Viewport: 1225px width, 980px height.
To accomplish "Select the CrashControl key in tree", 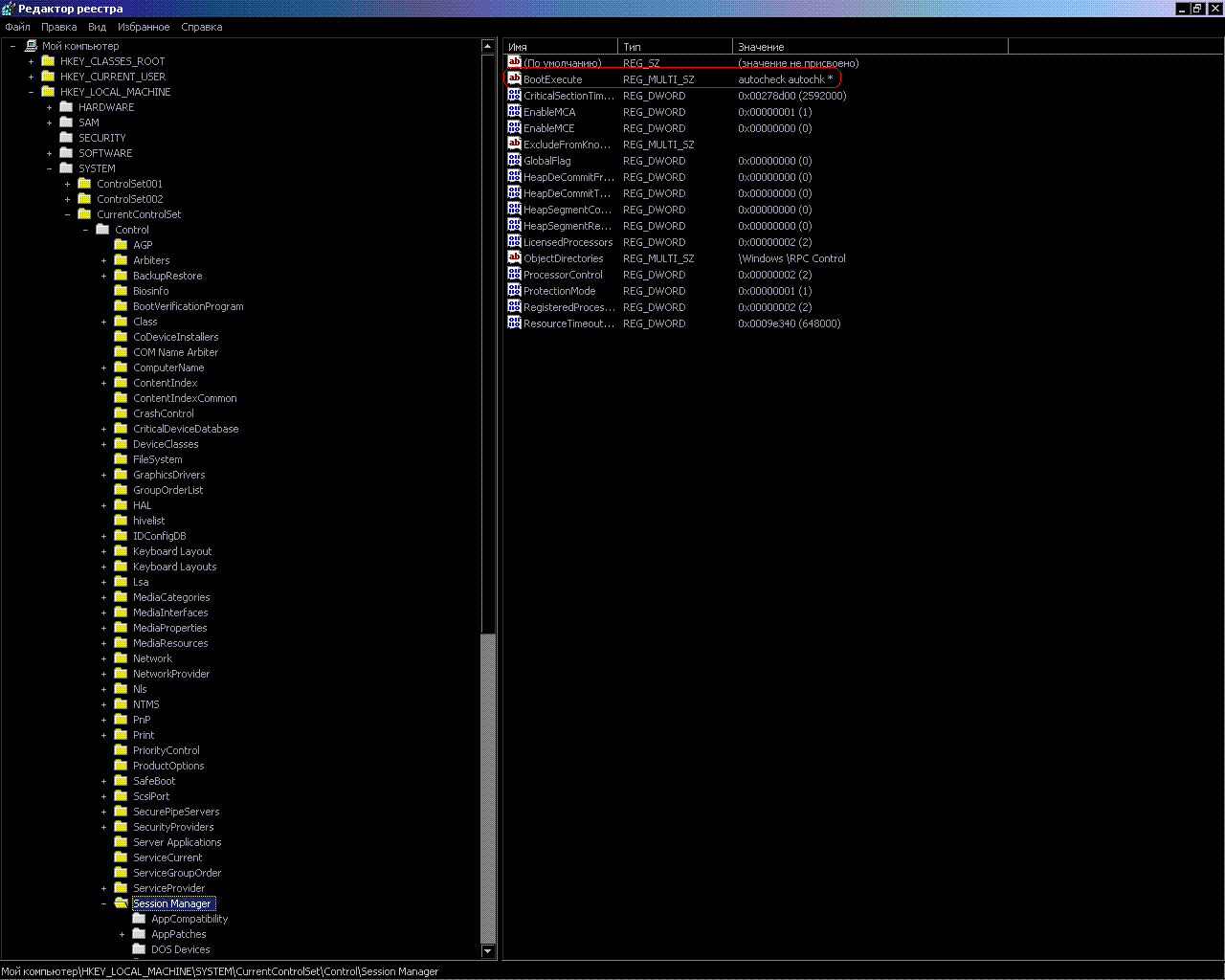I will [163, 413].
